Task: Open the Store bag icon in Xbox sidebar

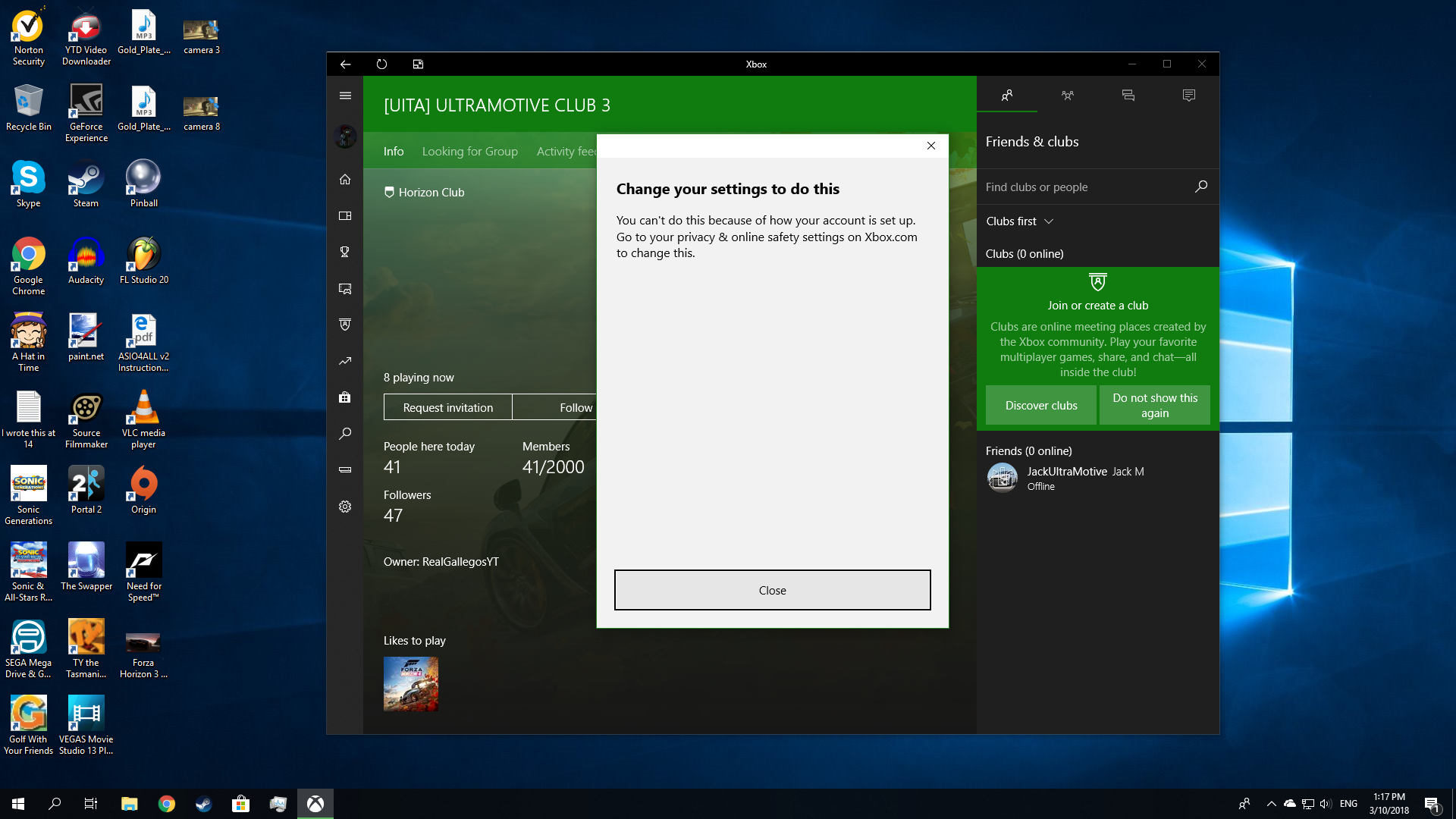Action: (x=345, y=397)
